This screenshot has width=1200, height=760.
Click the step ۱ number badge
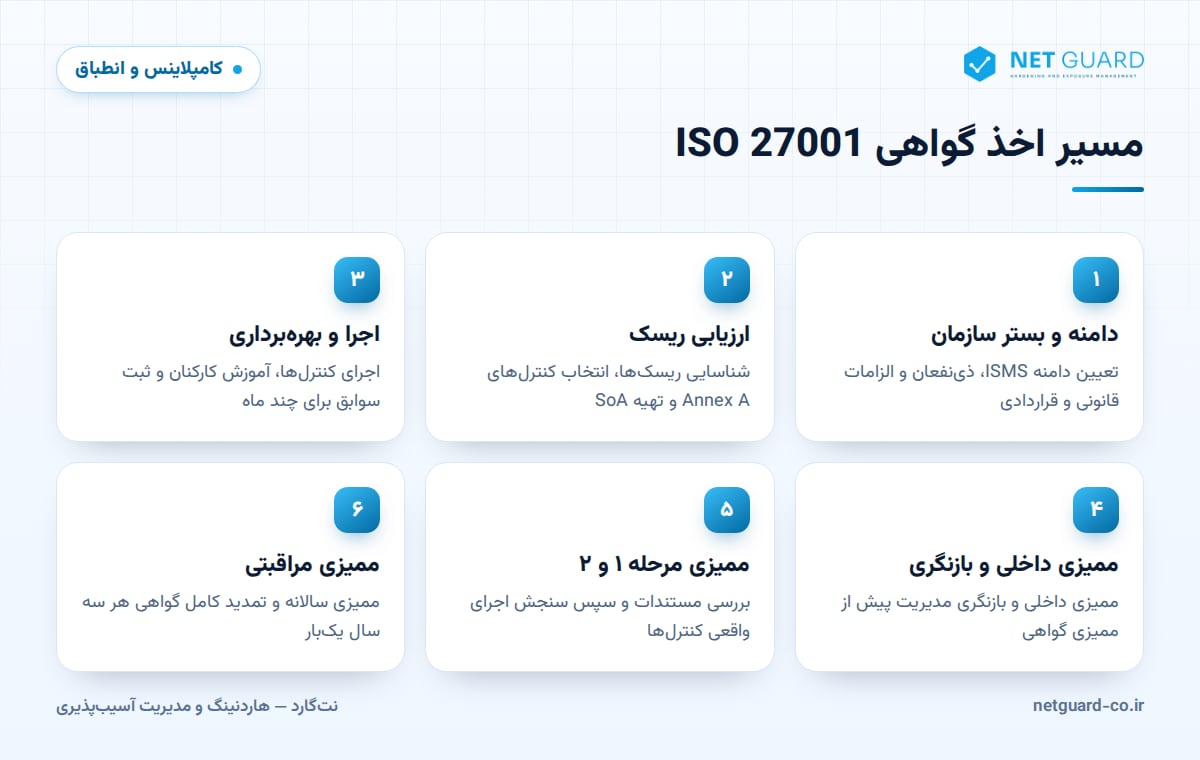pos(1096,280)
